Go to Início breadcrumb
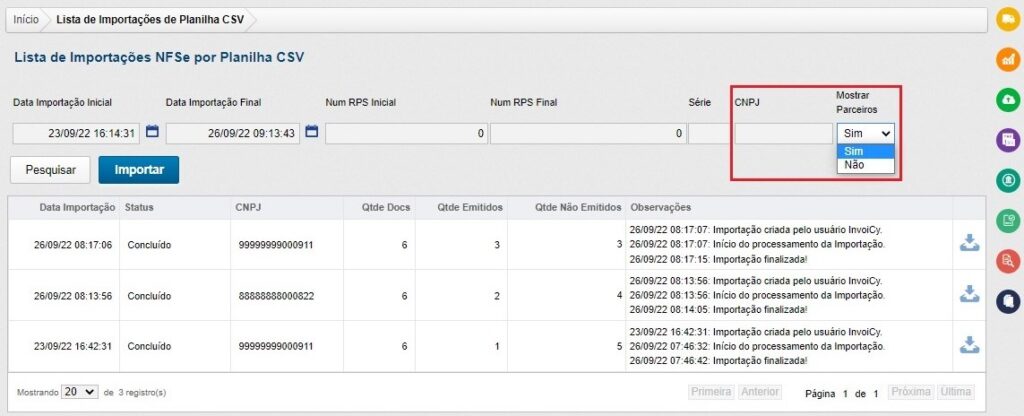 (26, 20)
